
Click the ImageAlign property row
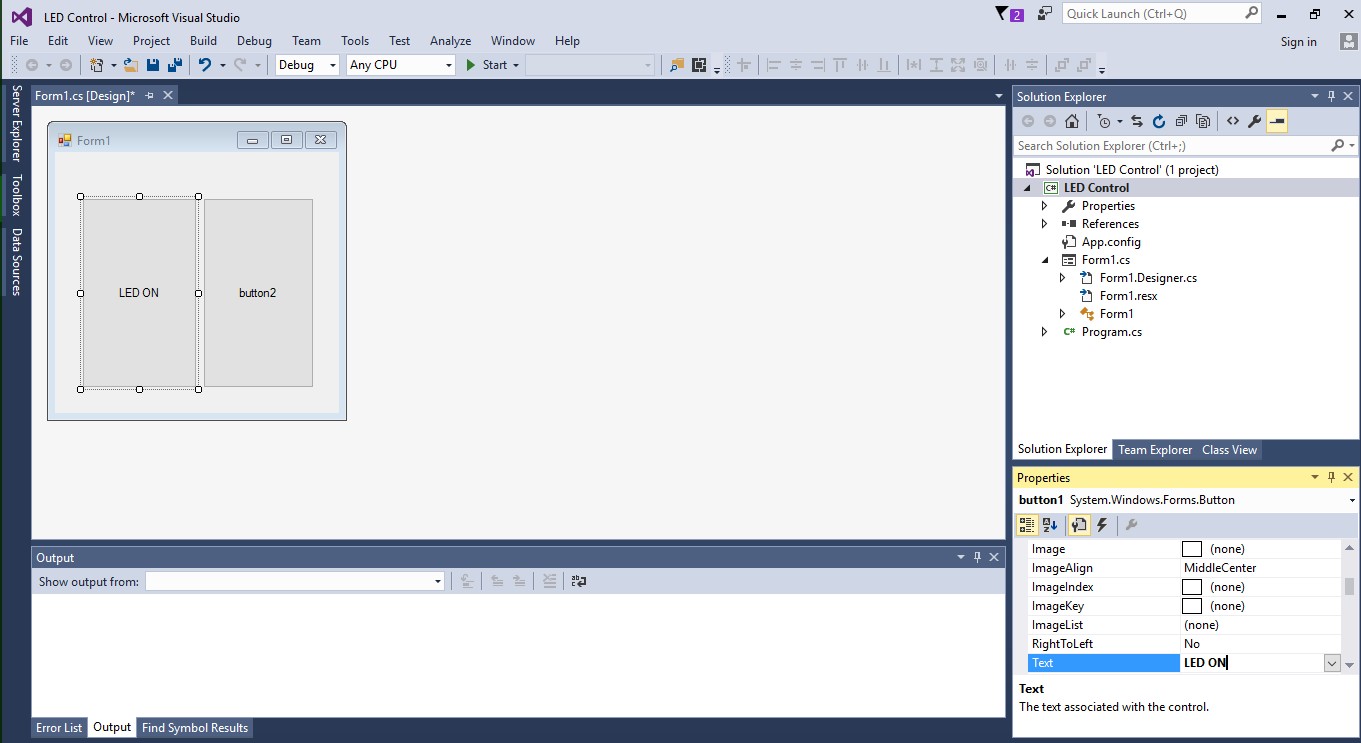pyautogui.click(x=1185, y=568)
